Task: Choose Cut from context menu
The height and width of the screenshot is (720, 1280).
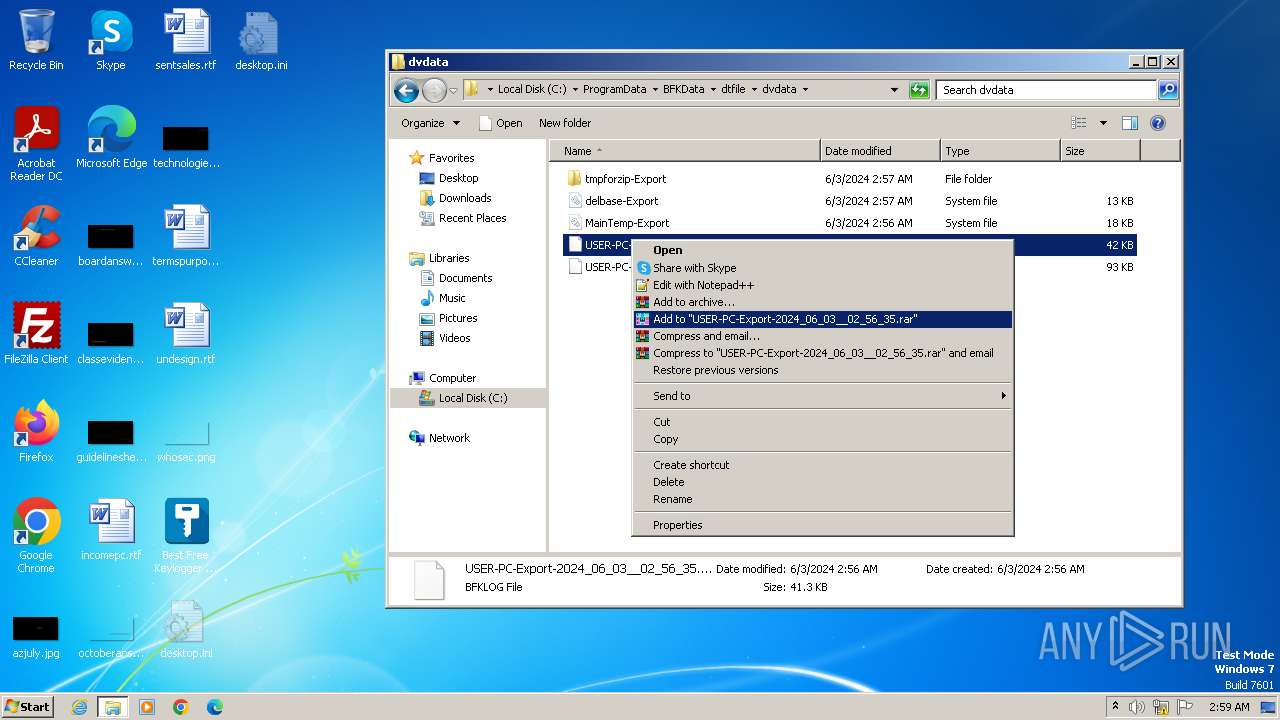Action: (823, 422)
